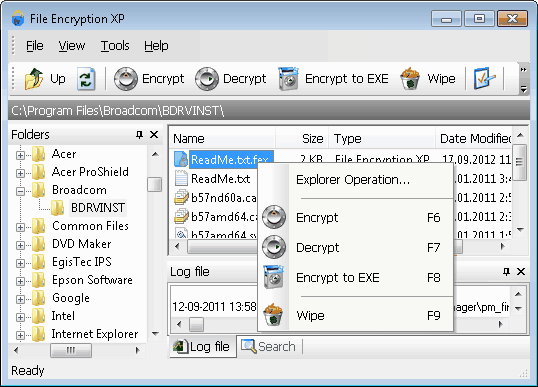Select the EgisTec IPS folder in tree

82,262
